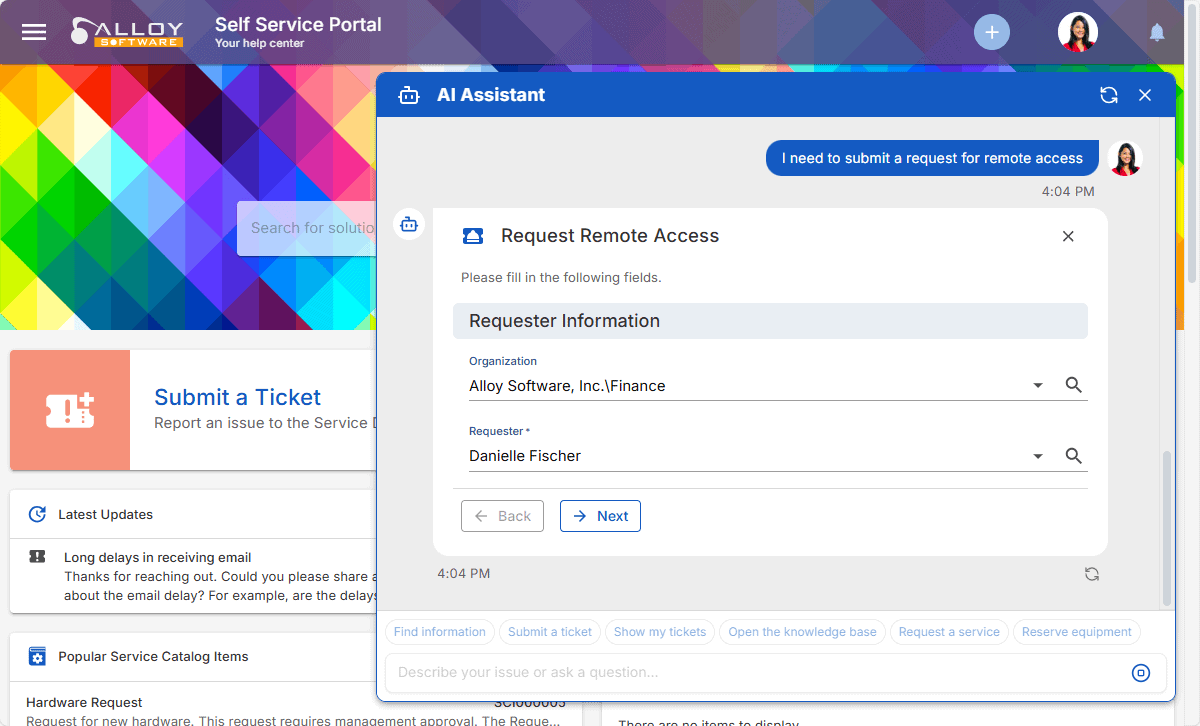This screenshot has height=726, width=1200.
Task: Regenerate the assistant response below the form
Action: (1091, 574)
